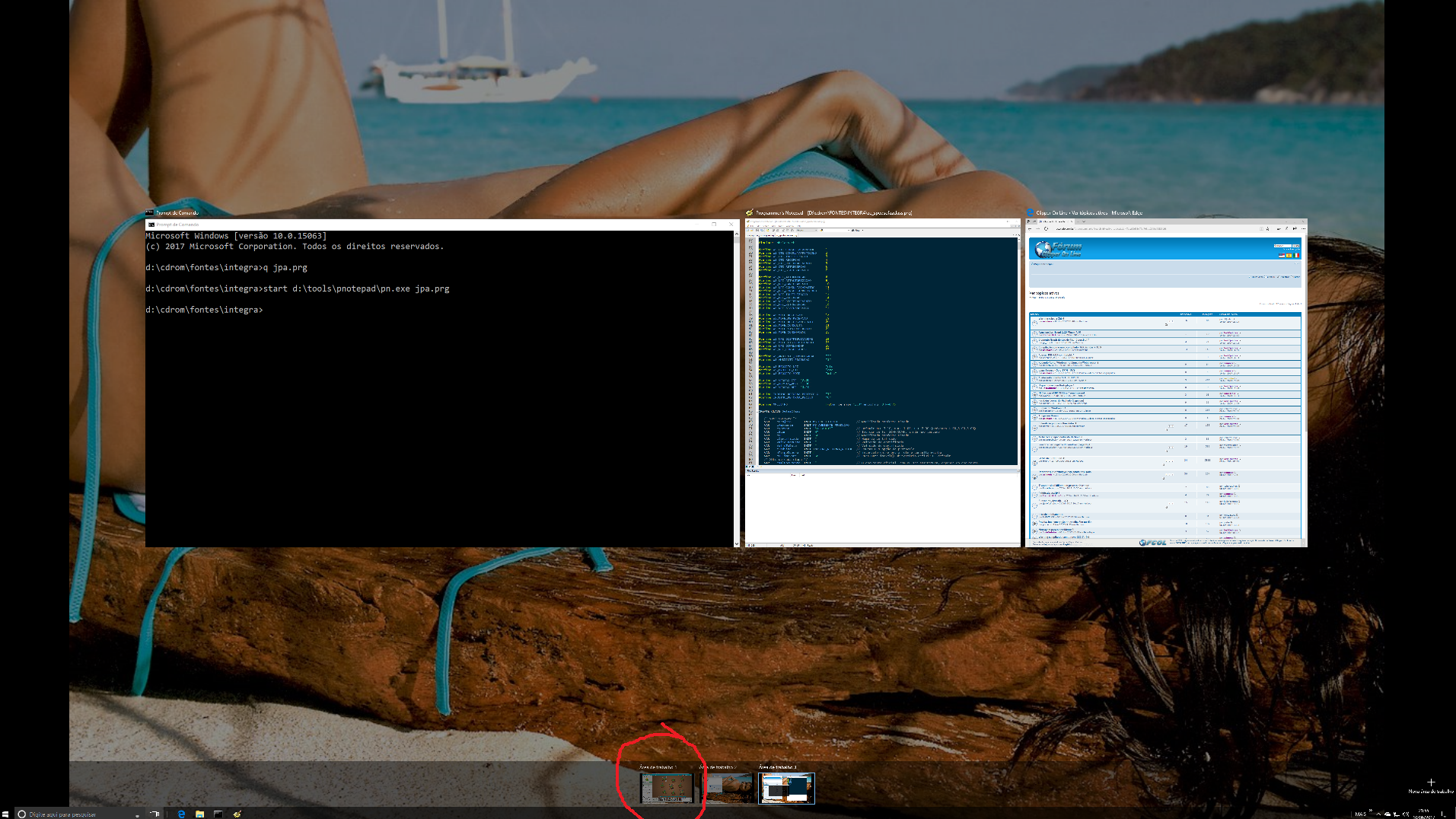
Task: Click the Command Prompt taskbar icon
Action: [218, 814]
